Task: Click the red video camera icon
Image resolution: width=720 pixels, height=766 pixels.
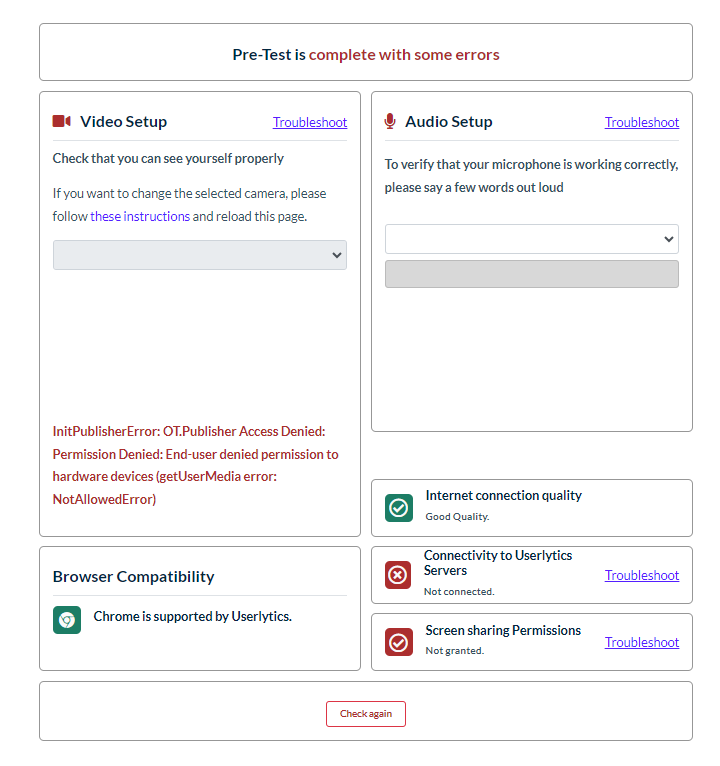Action: click(62, 121)
